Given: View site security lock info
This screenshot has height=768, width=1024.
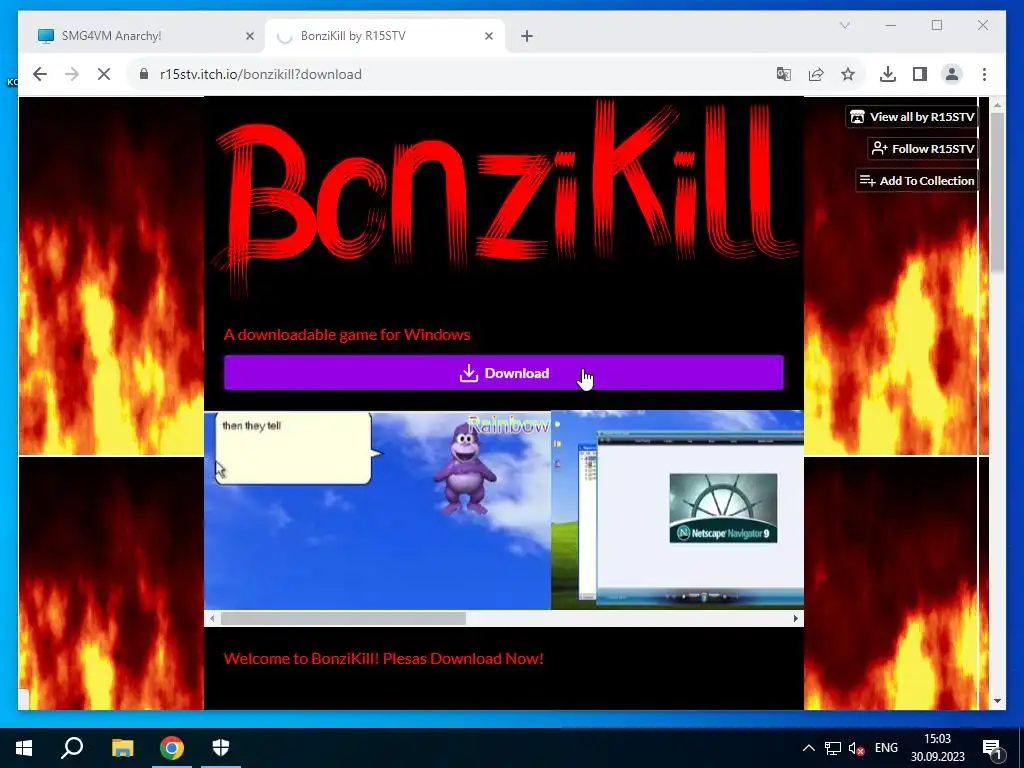Looking at the screenshot, I should tap(144, 74).
